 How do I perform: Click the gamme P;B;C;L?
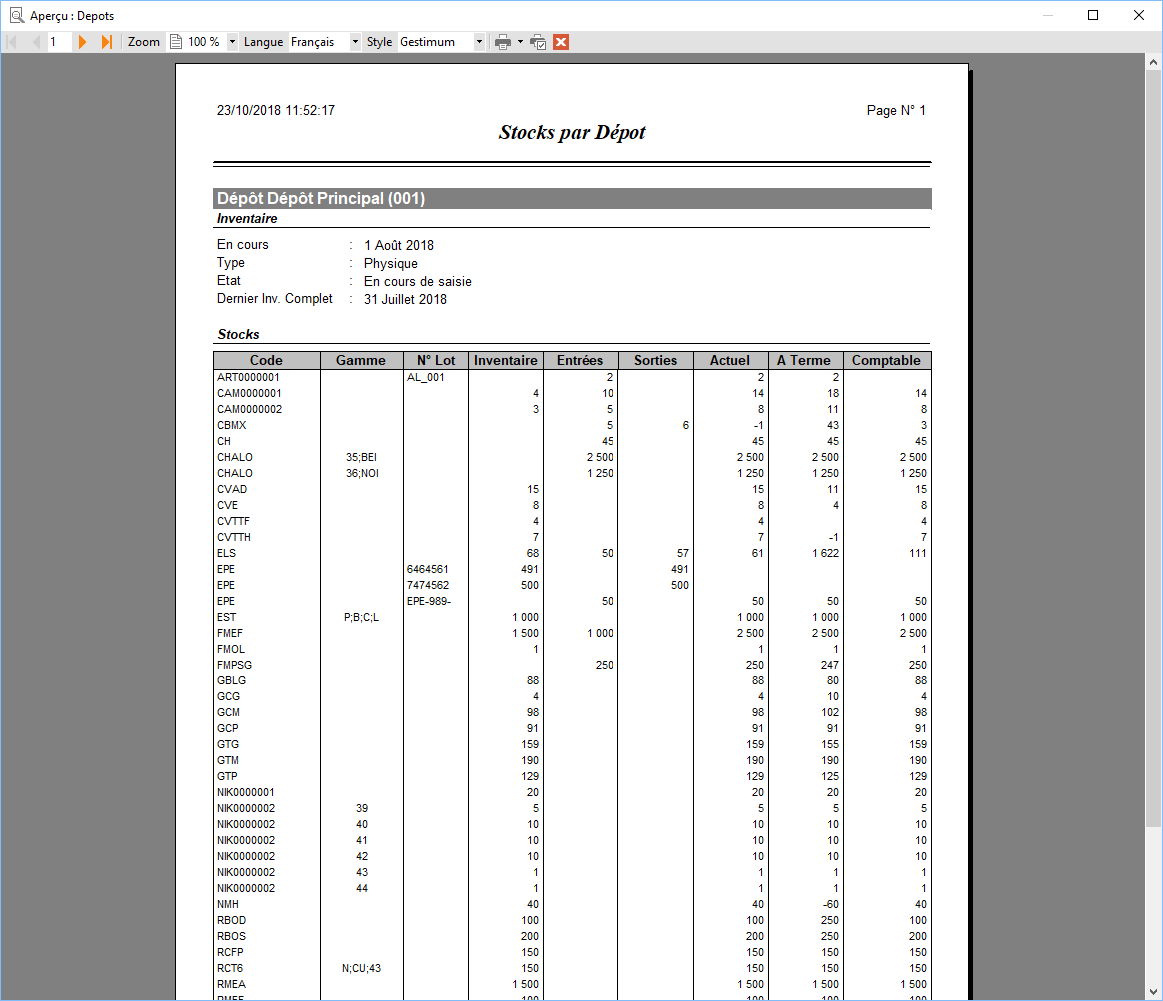coord(361,618)
